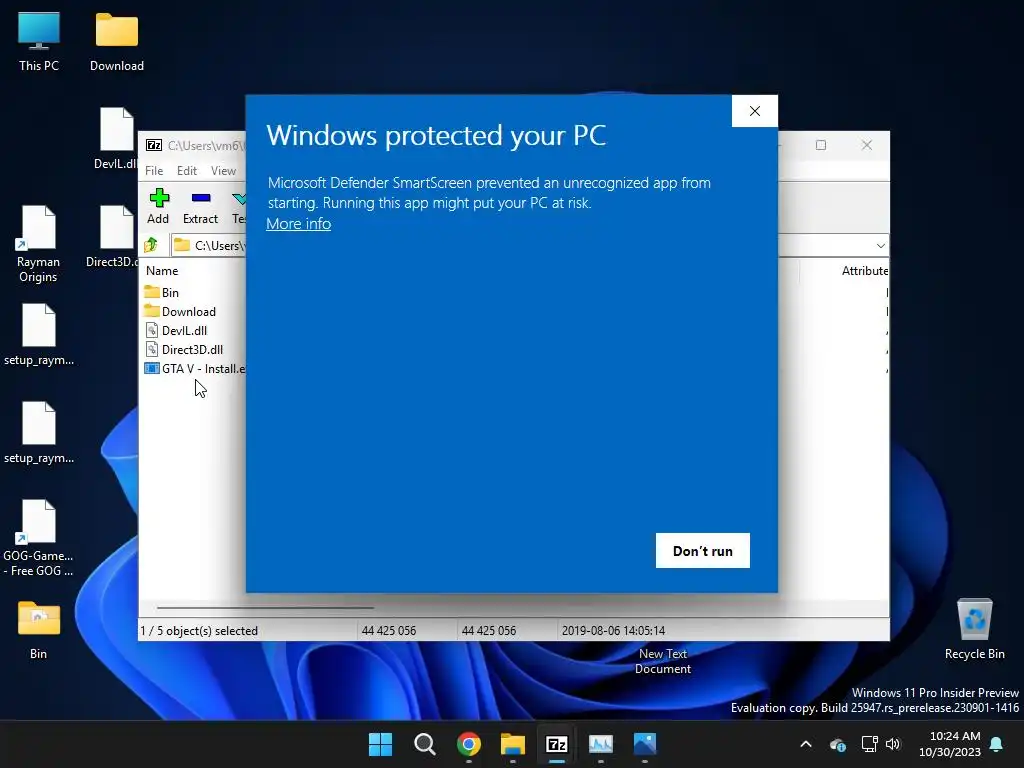
Task: Select the DevIL.dll desktop file icon
Action: [x=116, y=138]
